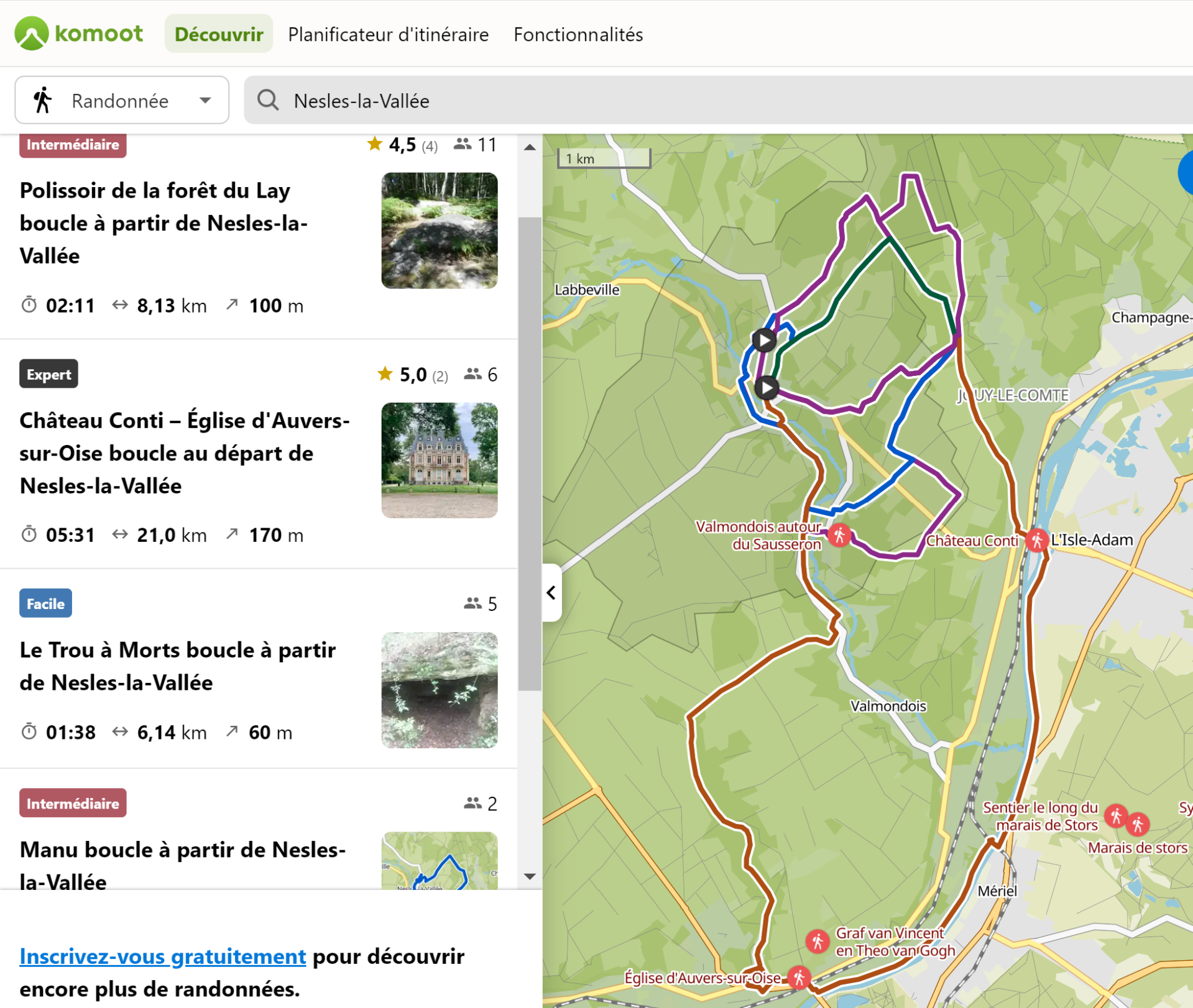Open Planificateur d'itinéraire menu item
The width and height of the screenshot is (1193, 1008).
pos(389,34)
